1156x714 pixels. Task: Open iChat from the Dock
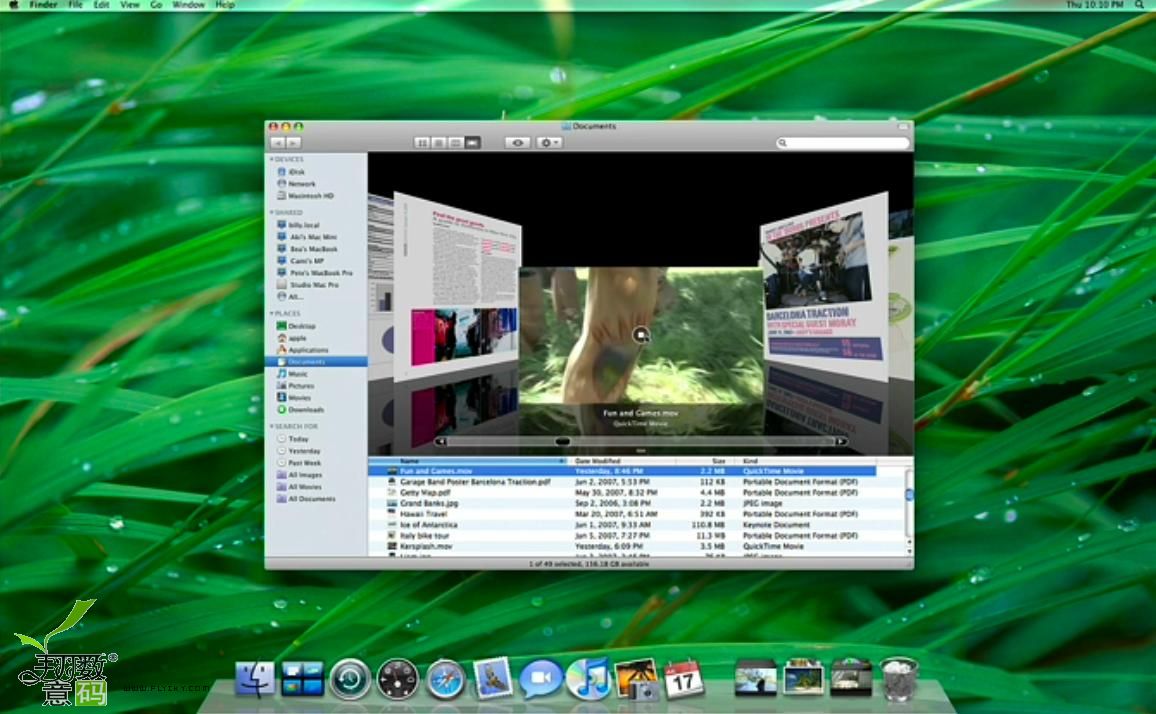pyautogui.click(x=540, y=680)
